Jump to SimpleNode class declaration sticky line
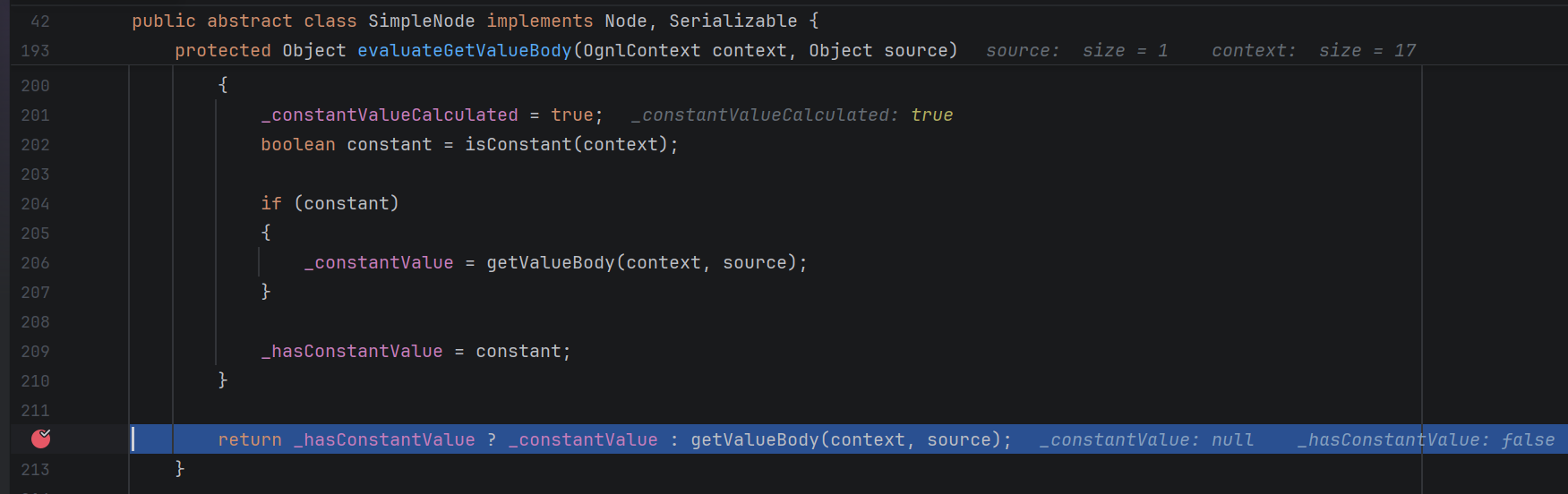This screenshot has width=1568, height=494. (x=475, y=21)
